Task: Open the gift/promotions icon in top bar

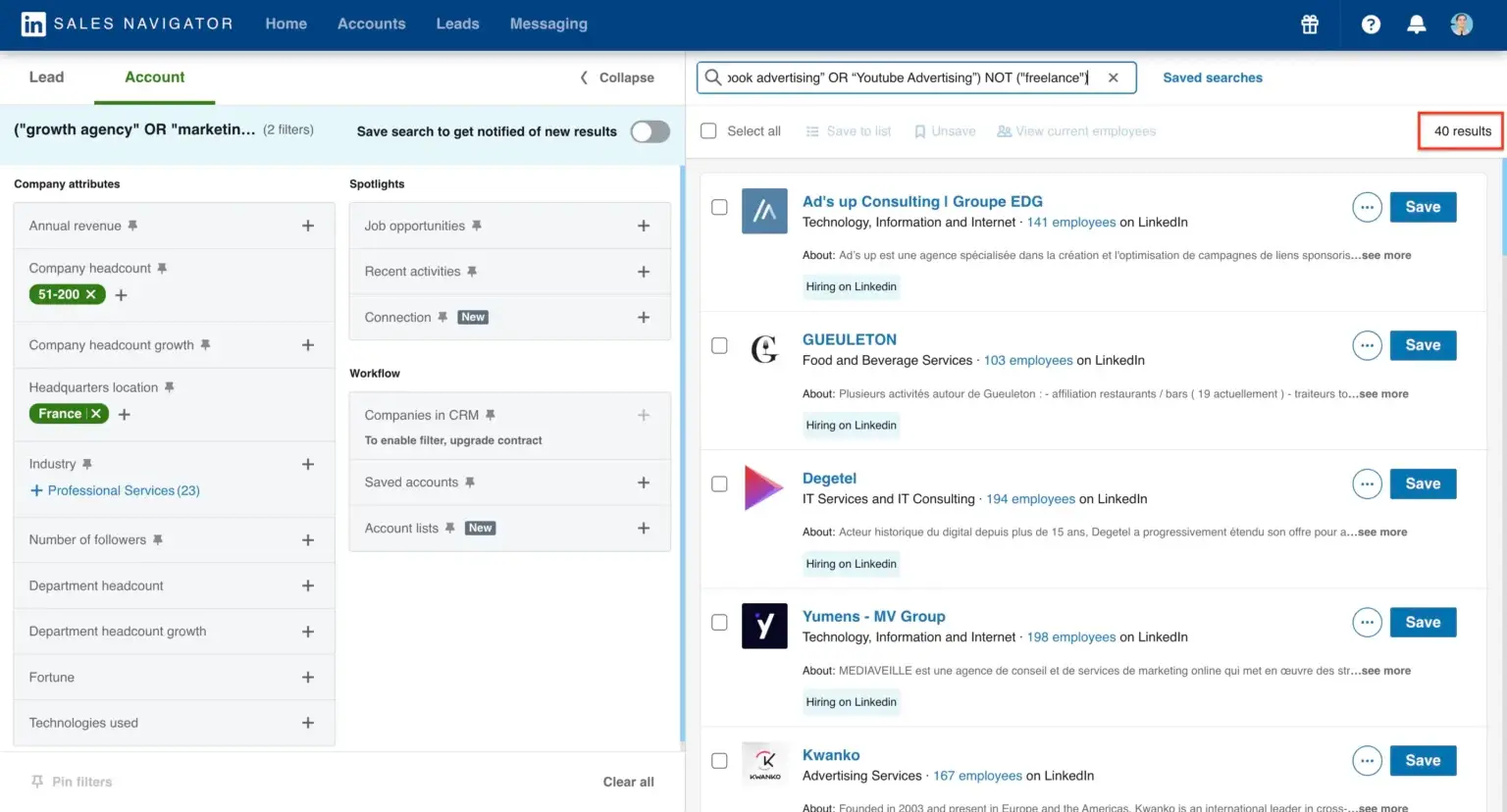Action: 1310,25
